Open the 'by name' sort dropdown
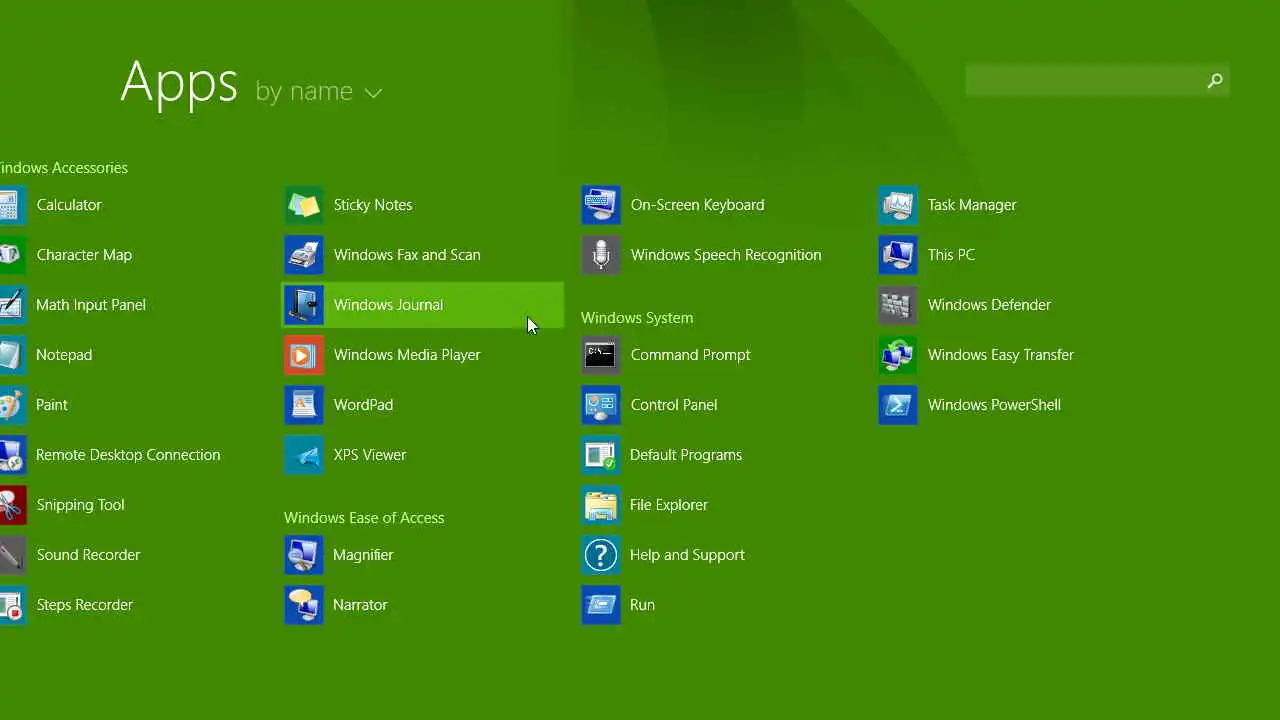Viewport: 1280px width, 720px height. pyautogui.click(x=318, y=91)
